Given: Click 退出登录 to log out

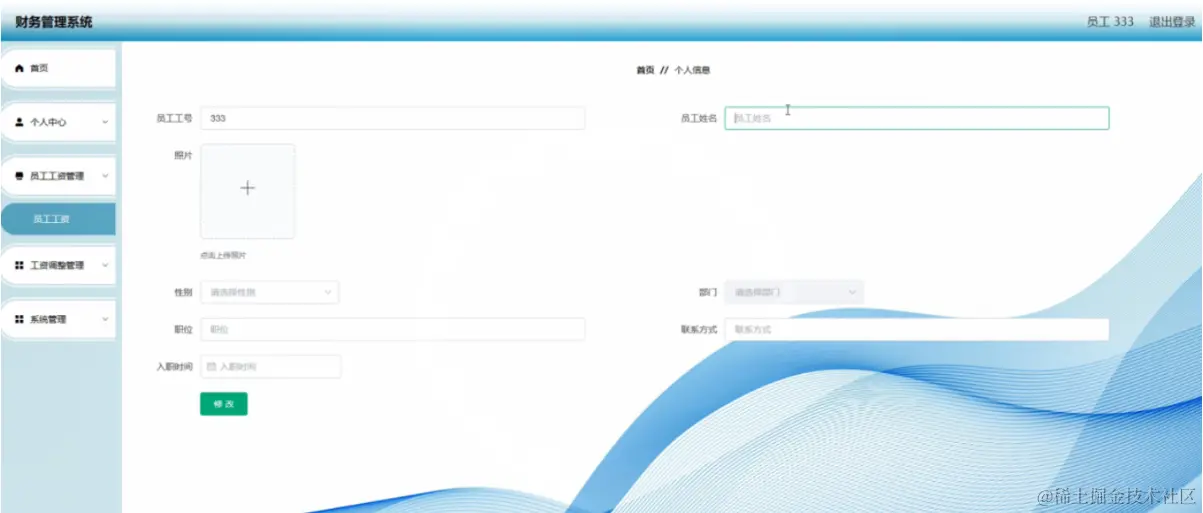Looking at the screenshot, I should pos(1172,21).
